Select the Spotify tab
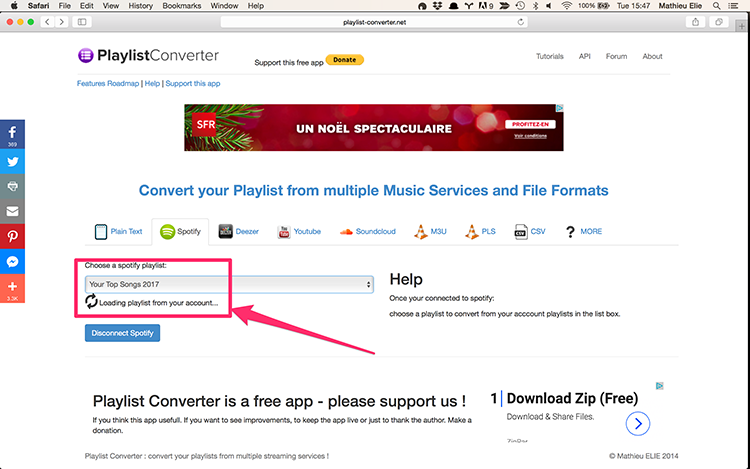 pyautogui.click(x=180, y=231)
